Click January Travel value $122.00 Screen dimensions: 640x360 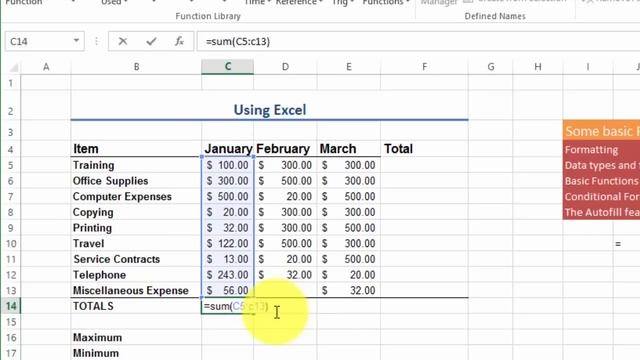pos(228,243)
